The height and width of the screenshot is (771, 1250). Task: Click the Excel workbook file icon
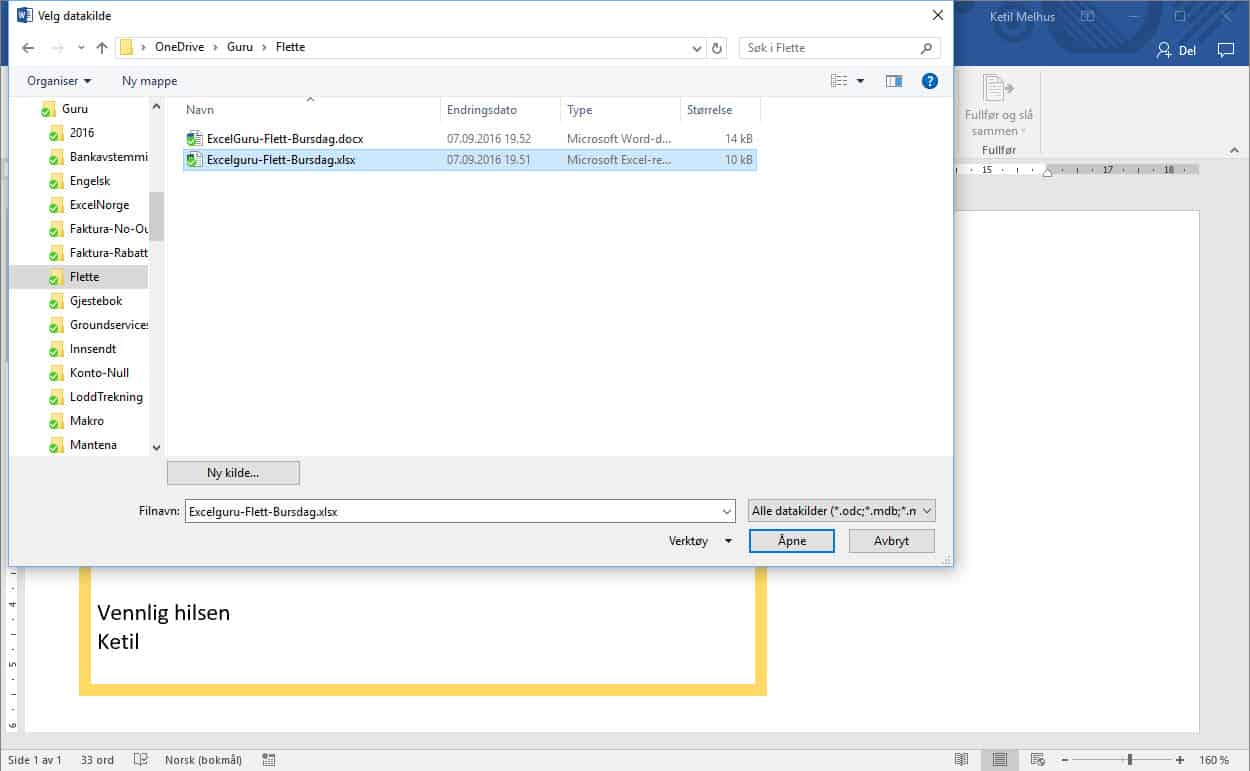click(194, 160)
